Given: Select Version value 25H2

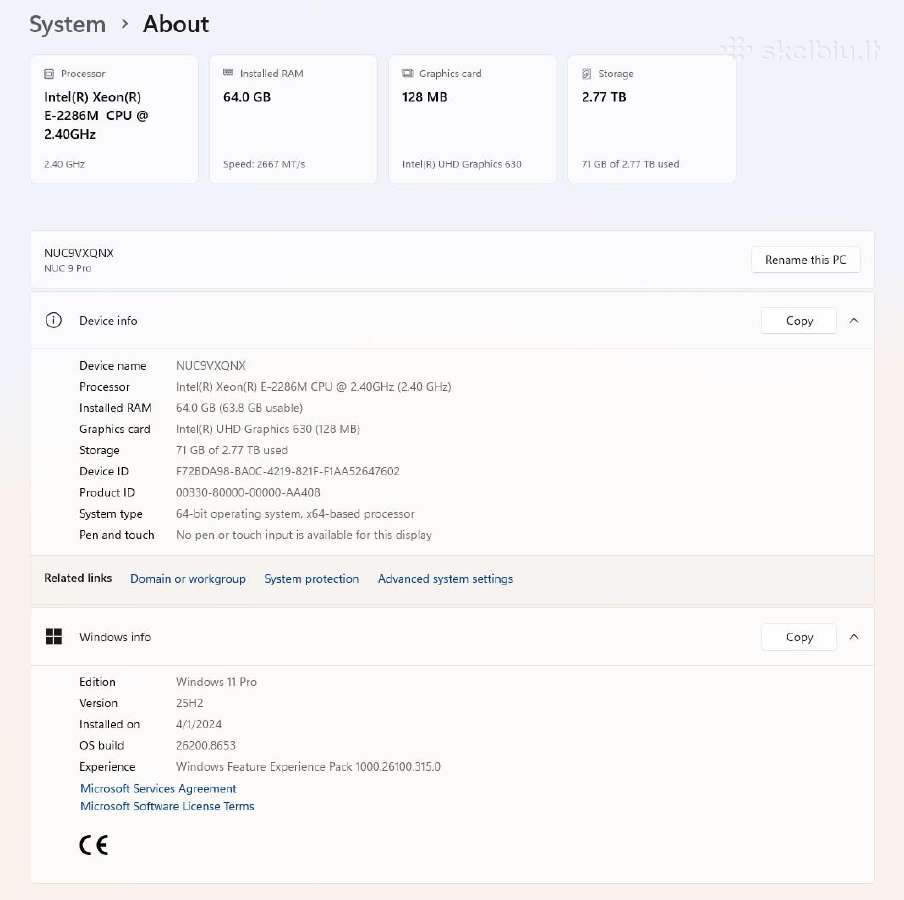Looking at the screenshot, I should pos(190,703).
